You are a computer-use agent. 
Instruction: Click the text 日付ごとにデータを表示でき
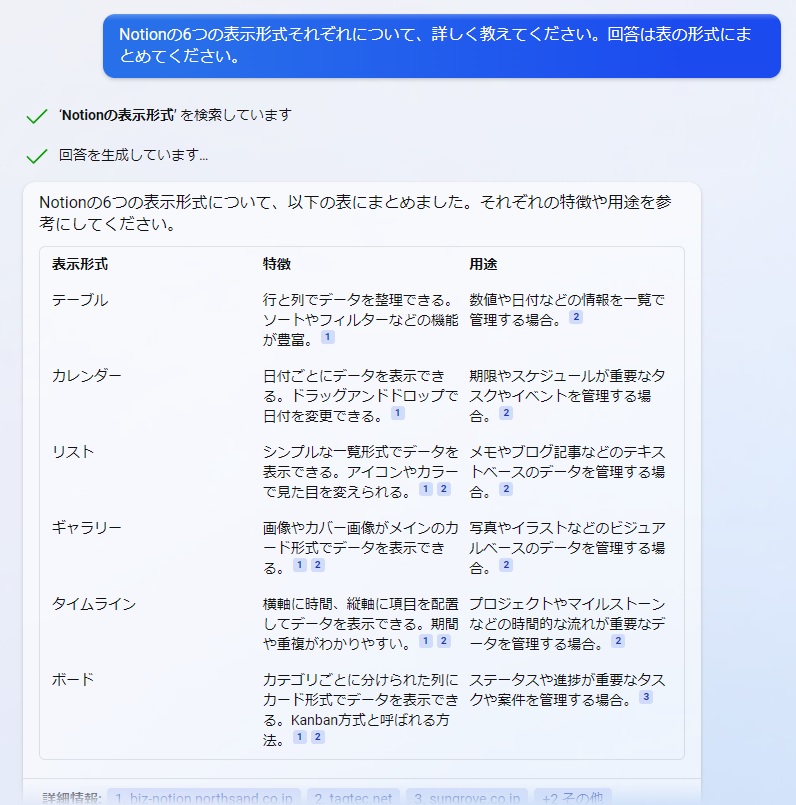point(354,376)
